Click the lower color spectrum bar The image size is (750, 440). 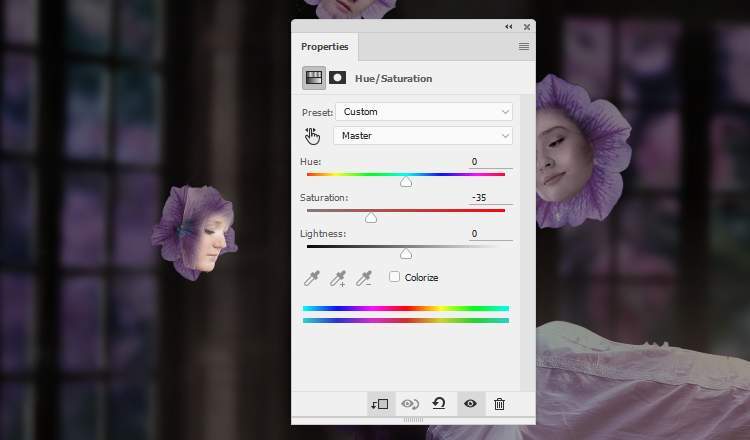click(406, 320)
